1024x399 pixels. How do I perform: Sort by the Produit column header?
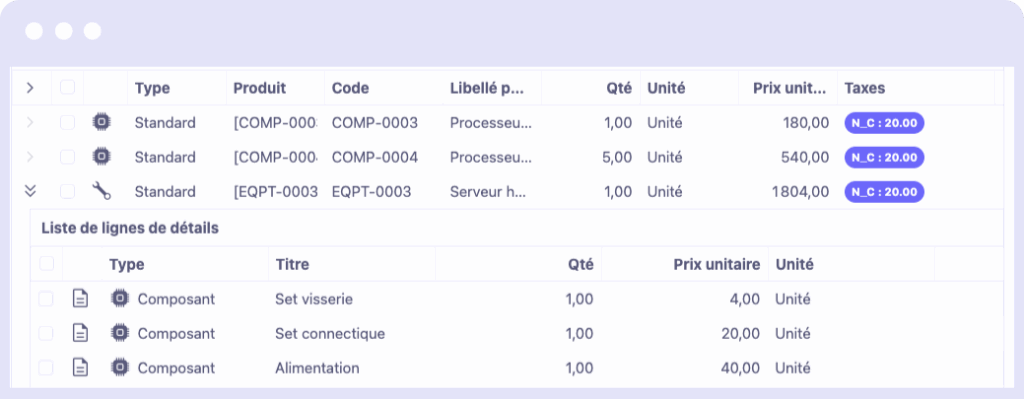(x=260, y=88)
